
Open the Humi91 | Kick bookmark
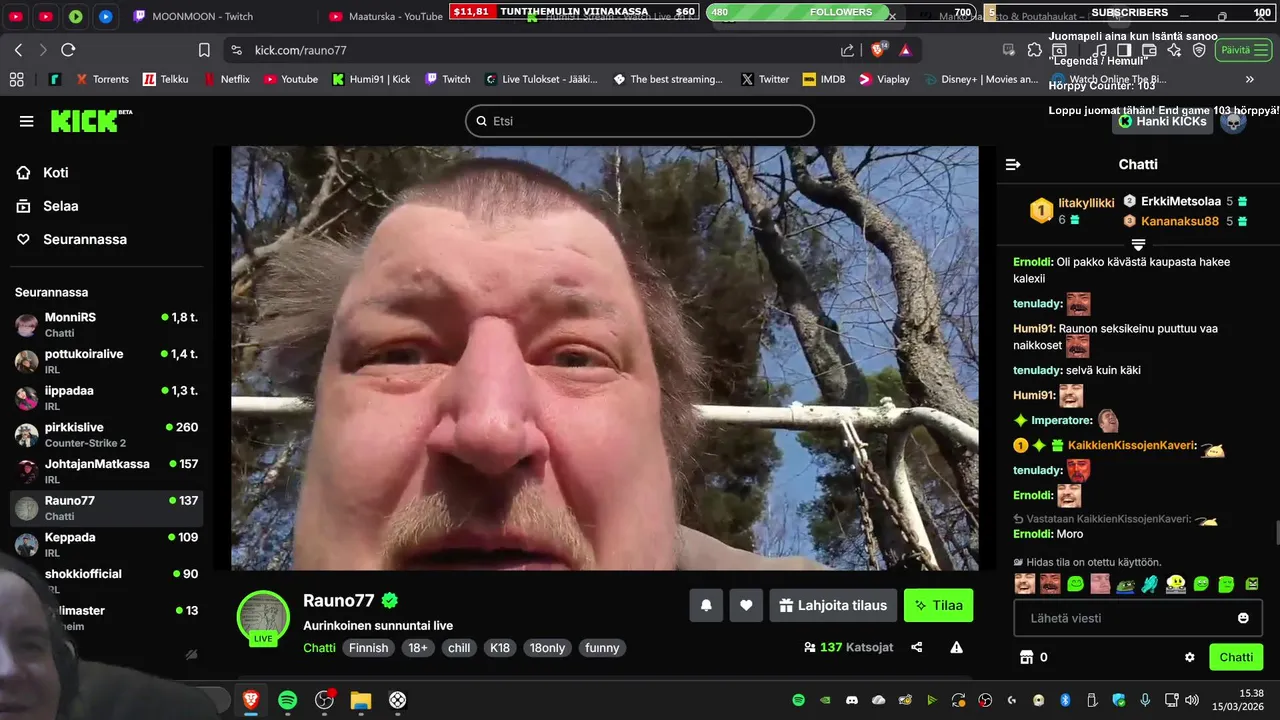(371, 79)
